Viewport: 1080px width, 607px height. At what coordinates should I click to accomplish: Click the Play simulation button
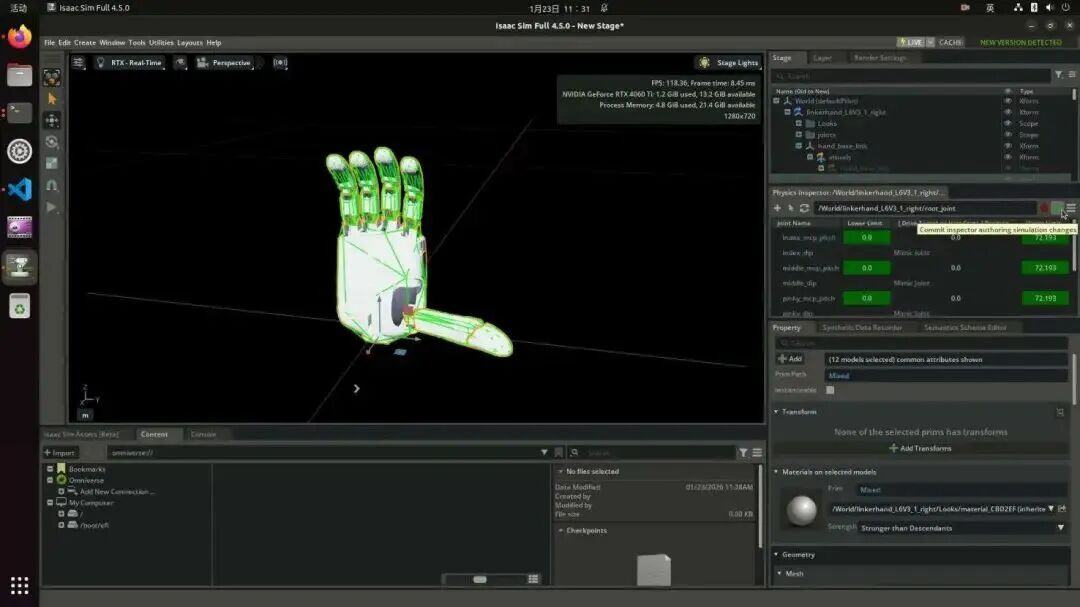tap(52, 207)
